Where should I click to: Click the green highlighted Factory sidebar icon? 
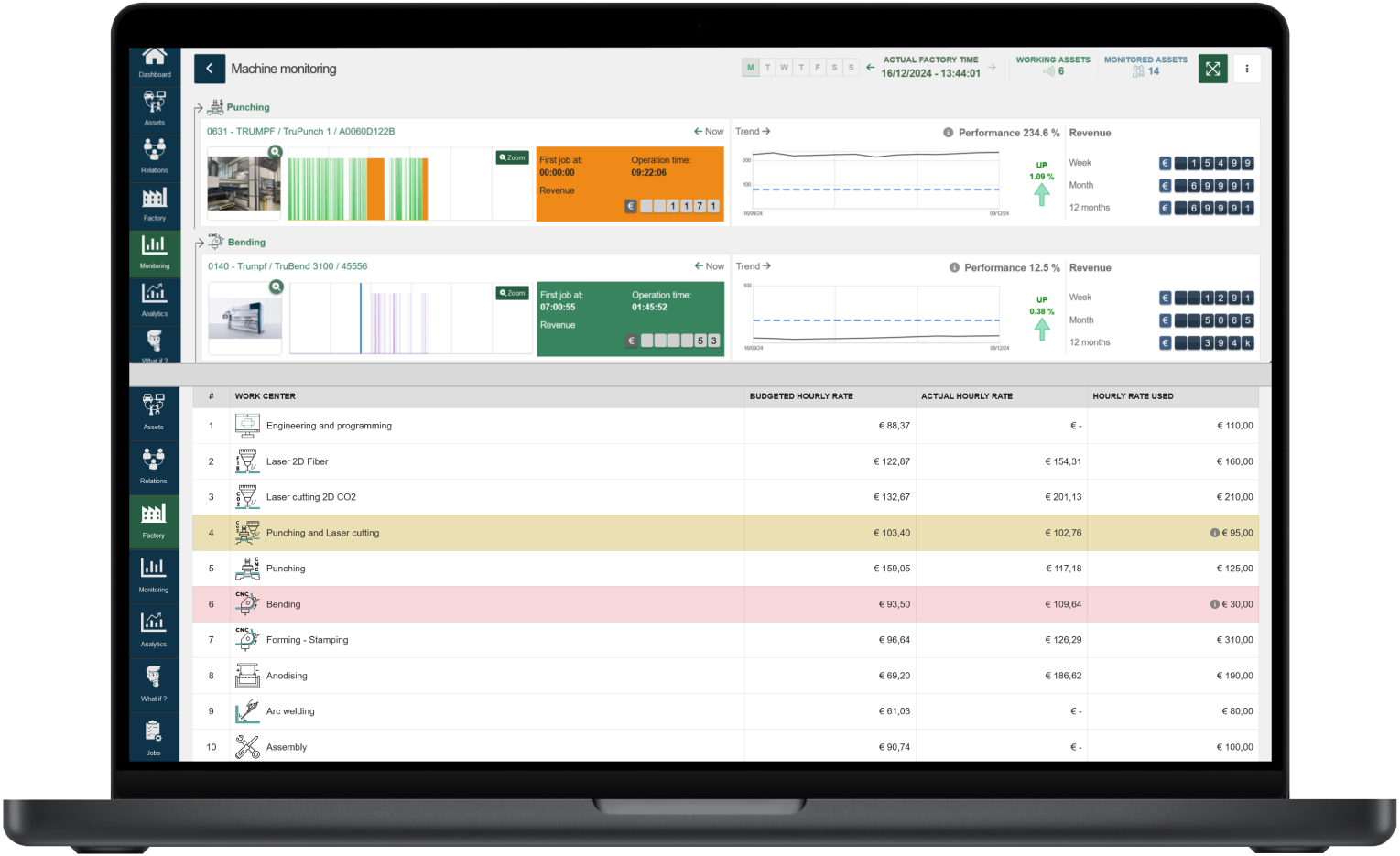153,519
